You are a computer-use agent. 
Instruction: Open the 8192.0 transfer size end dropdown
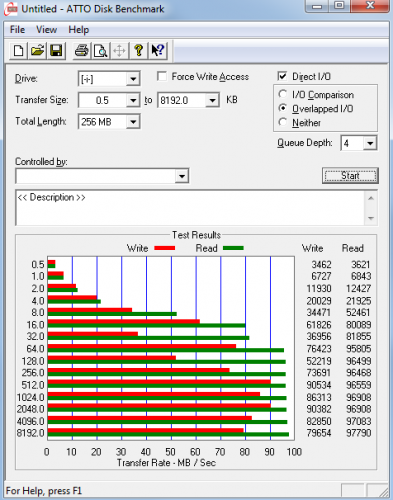tap(212, 100)
